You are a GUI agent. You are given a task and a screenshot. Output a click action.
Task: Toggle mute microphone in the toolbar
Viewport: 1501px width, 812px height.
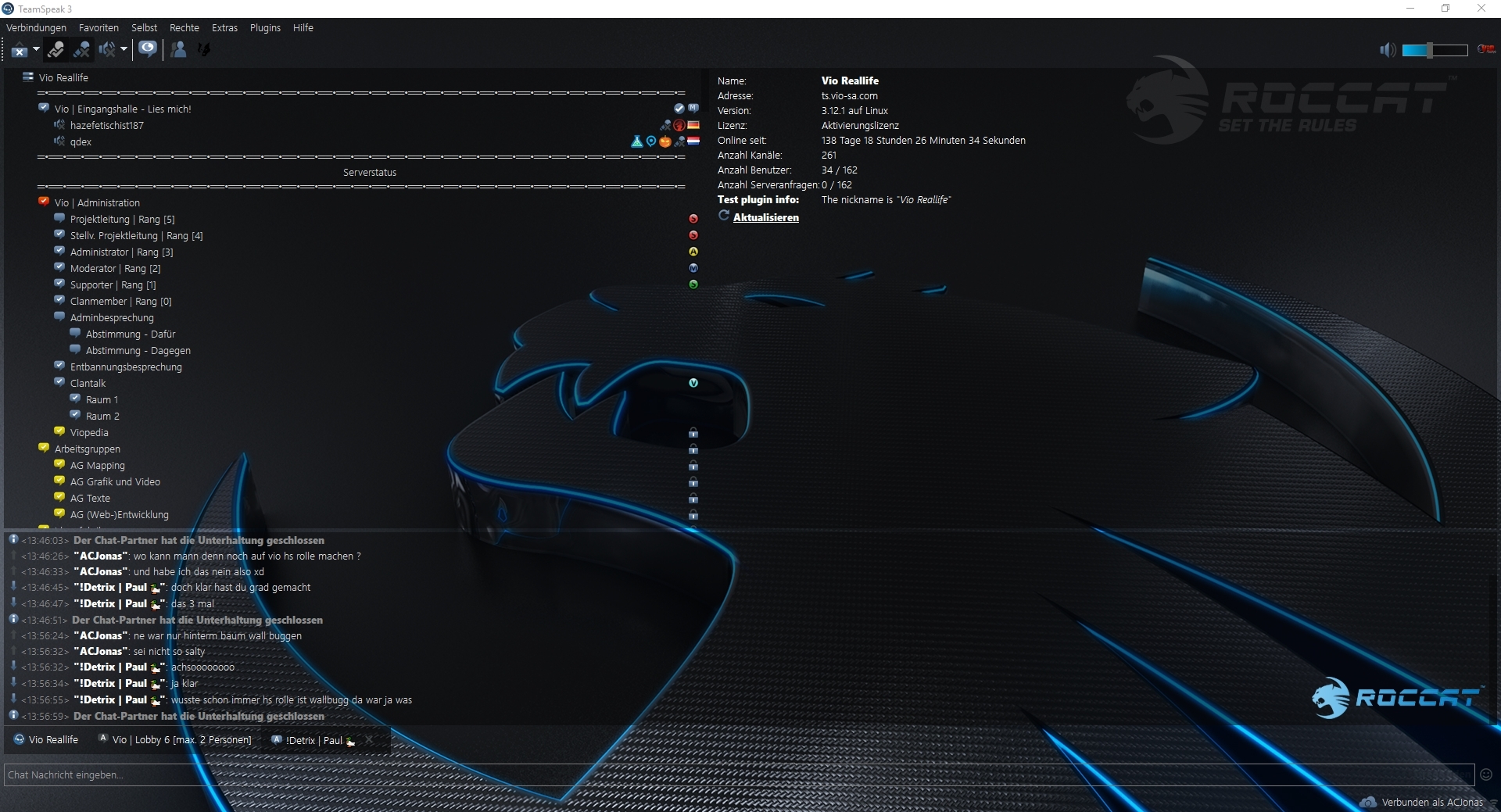point(81,50)
